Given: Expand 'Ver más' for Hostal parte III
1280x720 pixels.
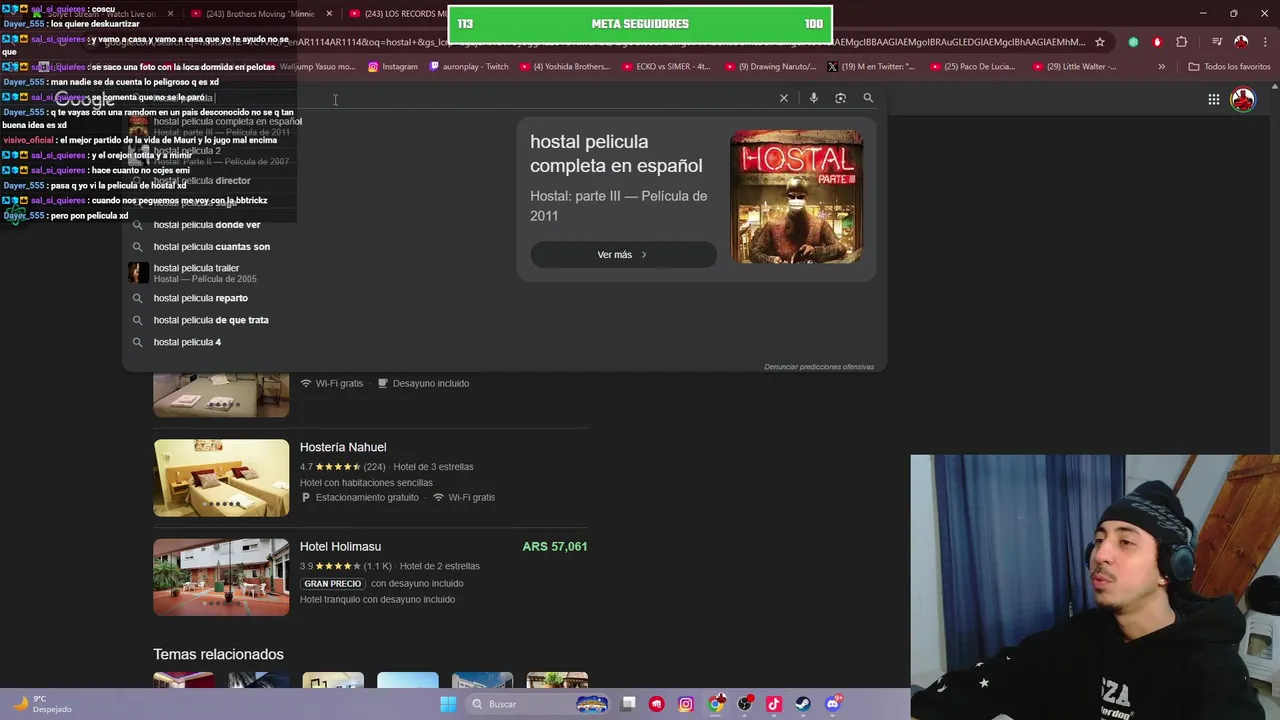Looking at the screenshot, I should pos(623,254).
